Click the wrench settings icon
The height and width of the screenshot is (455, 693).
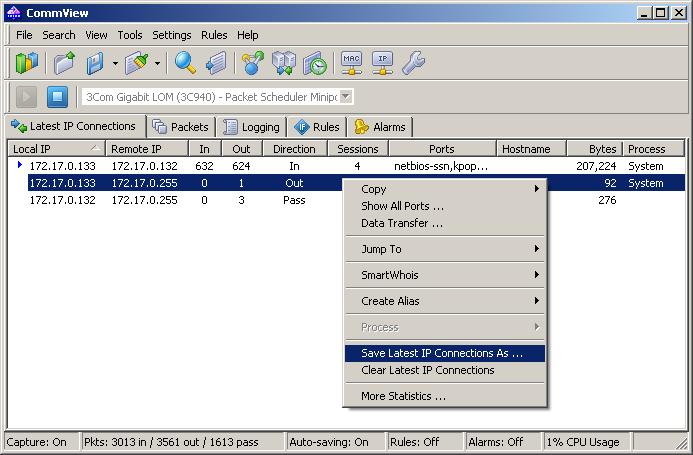414,63
